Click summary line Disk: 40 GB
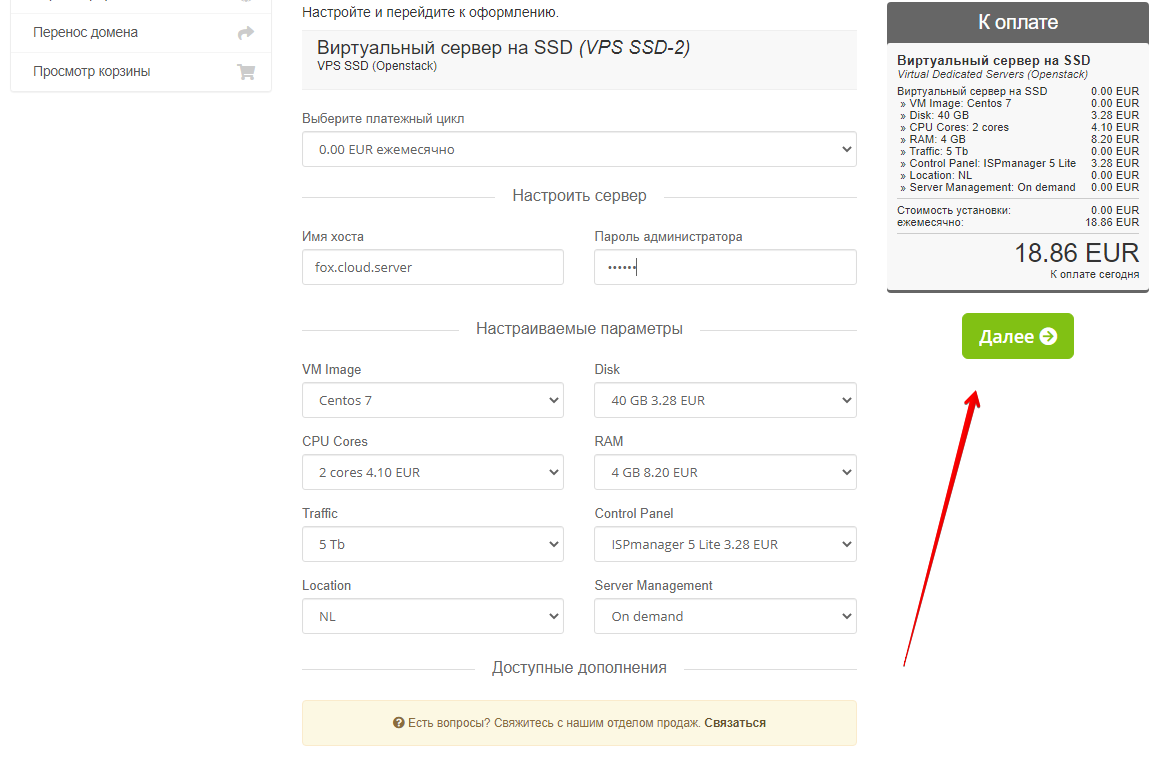The width and height of the screenshot is (1166, 765). tap(1017, 115)
